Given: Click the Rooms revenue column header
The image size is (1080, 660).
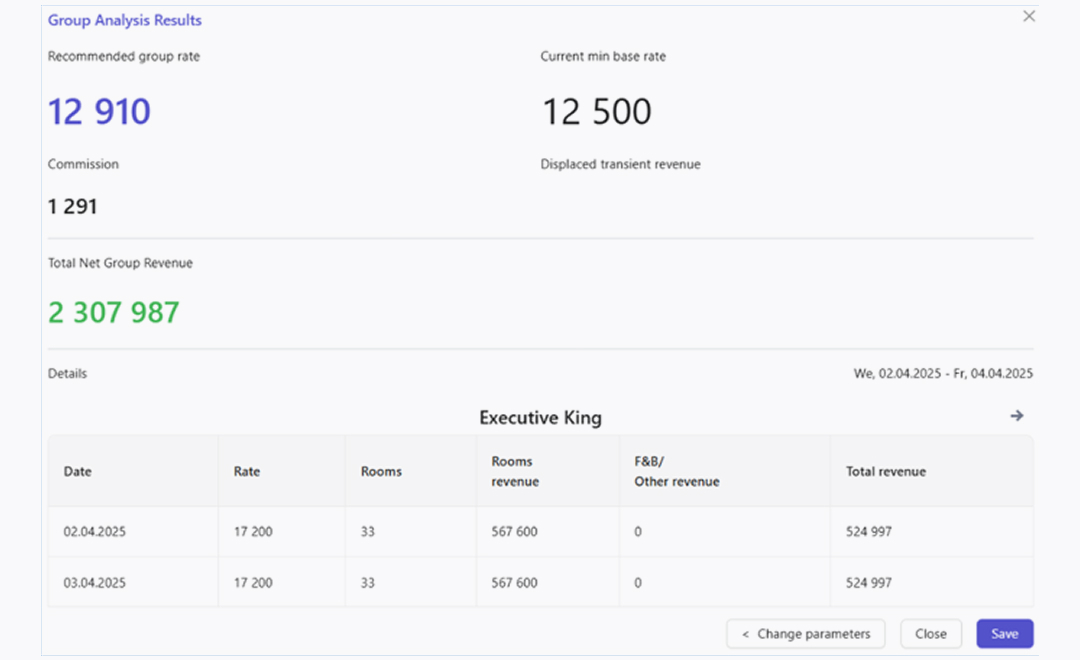Looking at the screenshot, I should pyautogui.click(x=515, y=472).
